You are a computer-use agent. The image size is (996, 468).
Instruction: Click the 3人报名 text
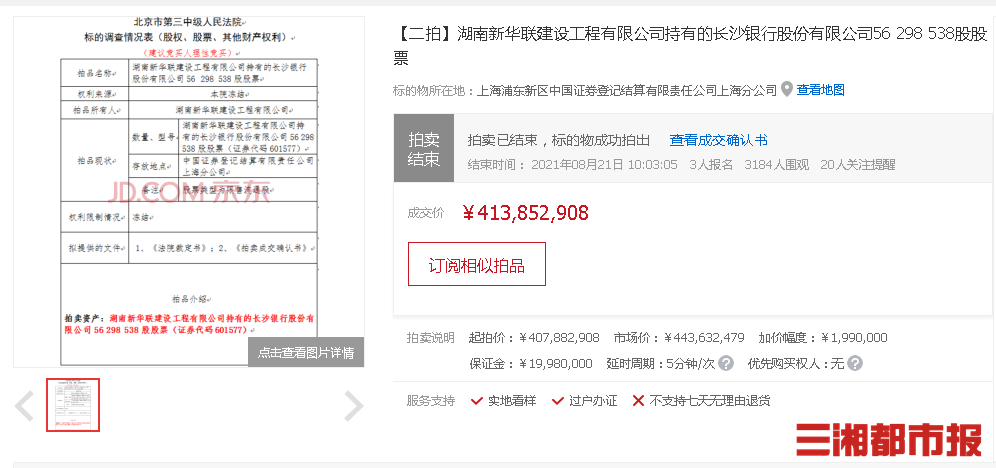click(711, 165)
